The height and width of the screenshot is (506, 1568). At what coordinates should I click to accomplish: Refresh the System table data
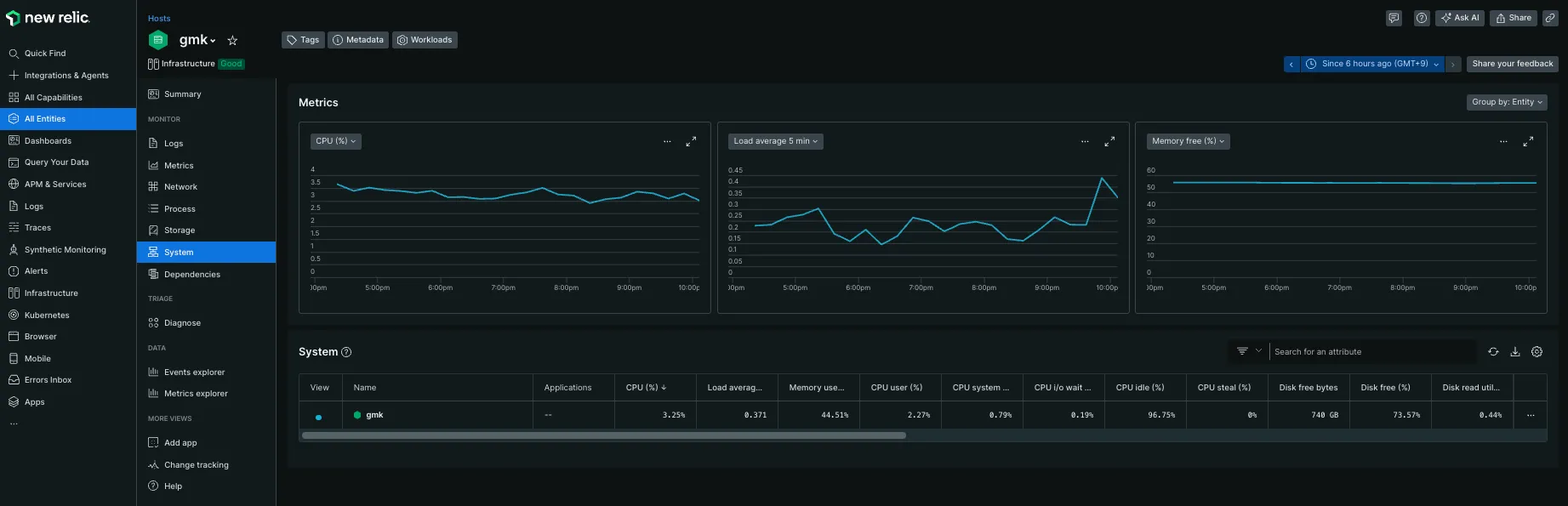tap(1493, 352)
